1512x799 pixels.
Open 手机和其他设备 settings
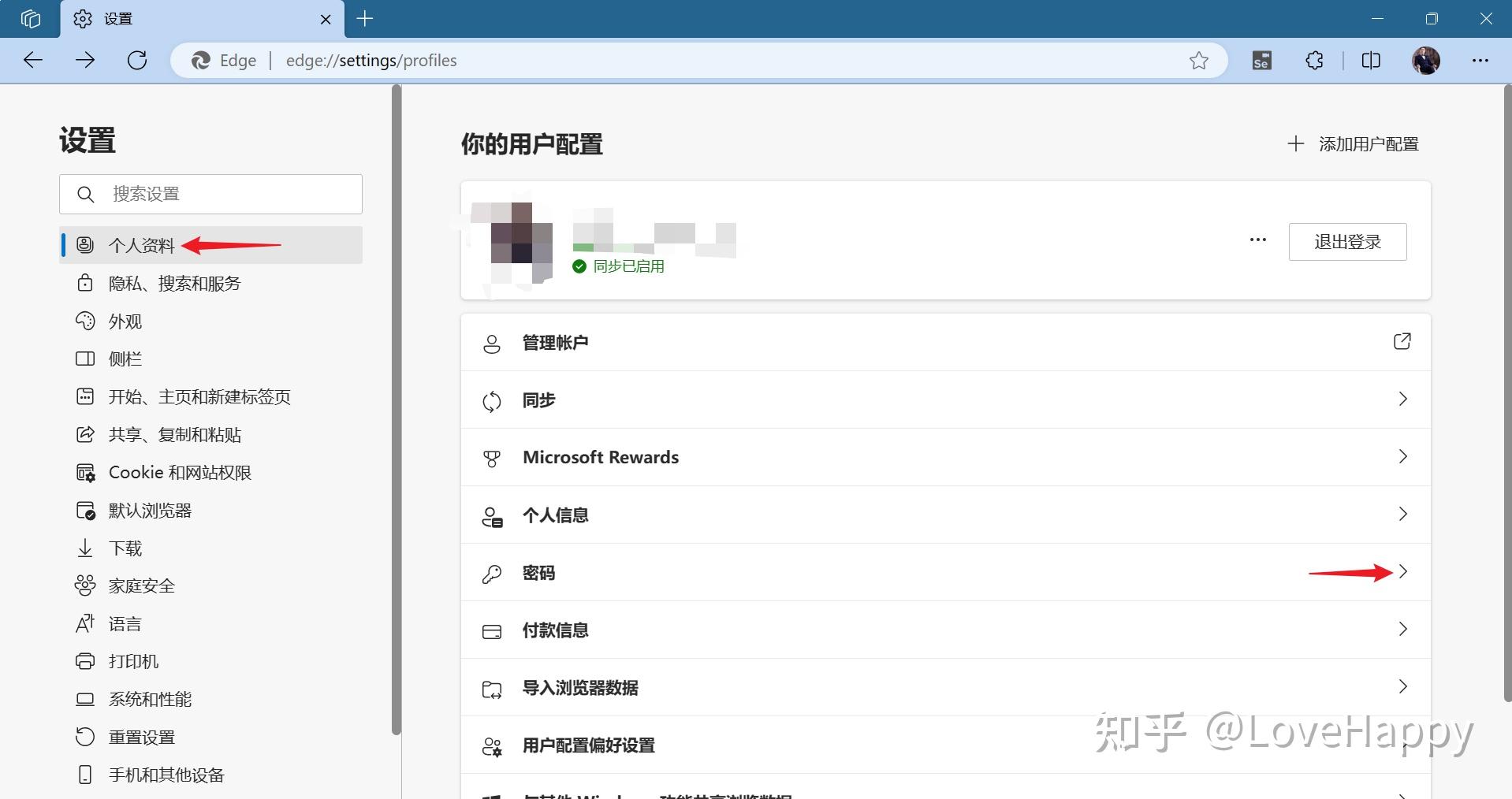click(210, 775)
